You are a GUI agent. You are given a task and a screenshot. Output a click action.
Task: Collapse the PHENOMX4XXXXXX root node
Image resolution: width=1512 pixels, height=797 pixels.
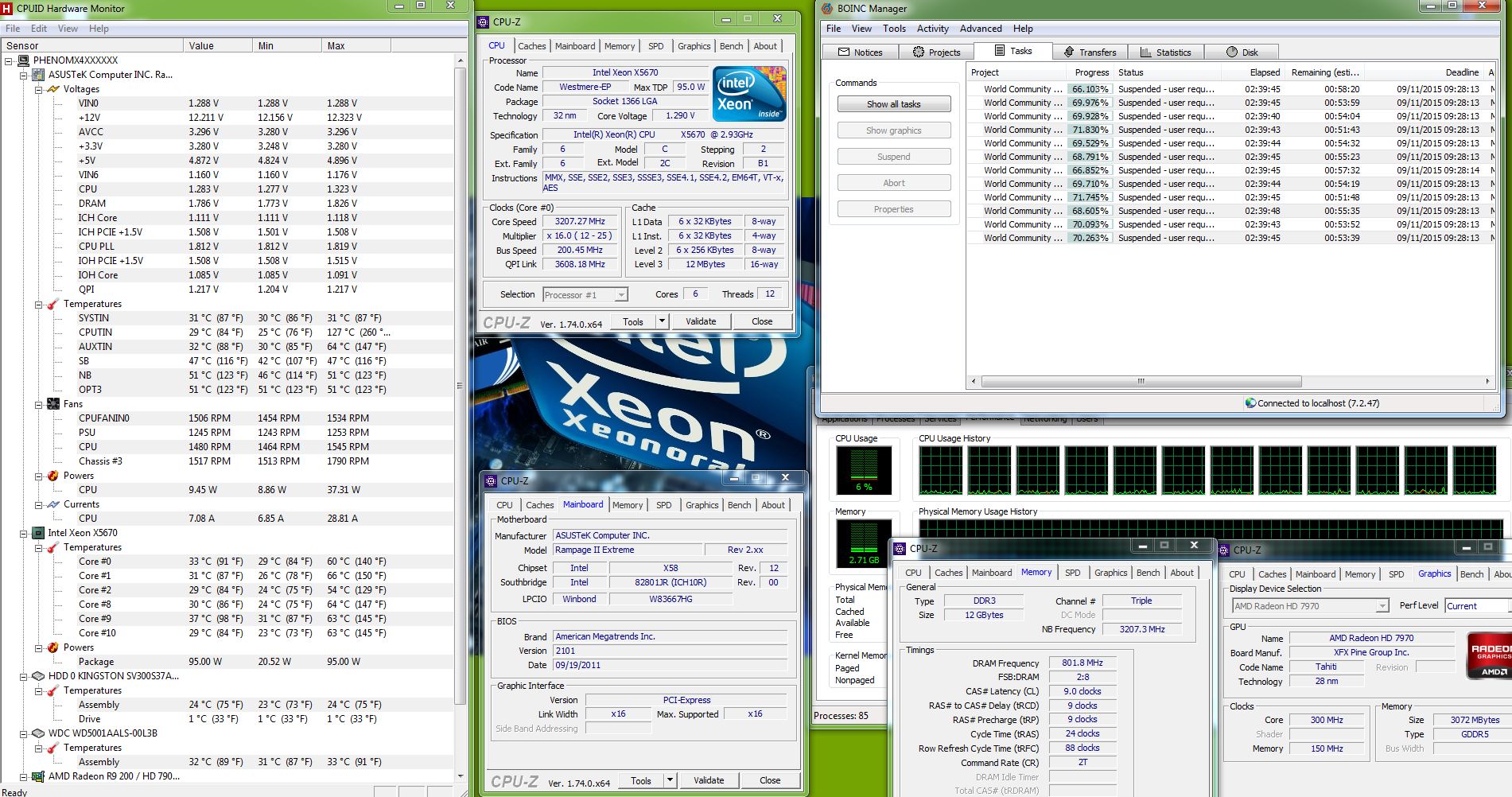click(9, 60)
